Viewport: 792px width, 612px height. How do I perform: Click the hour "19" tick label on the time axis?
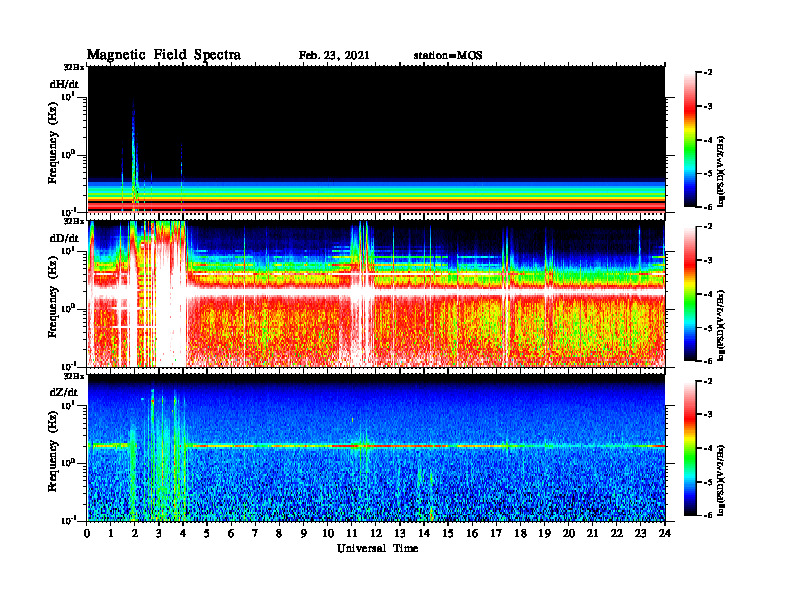[x=544, y=533]
